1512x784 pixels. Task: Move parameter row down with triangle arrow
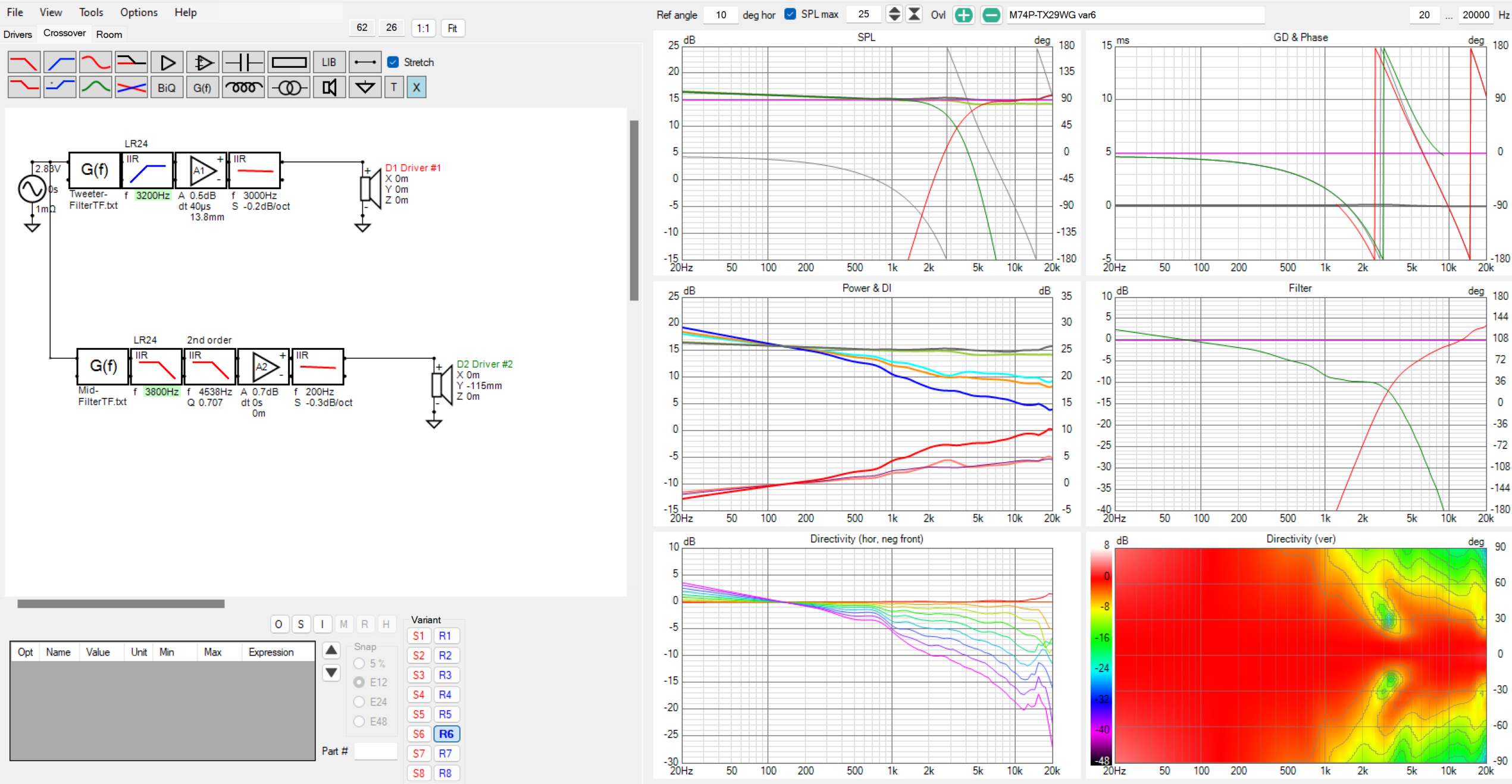pos(331,673)
